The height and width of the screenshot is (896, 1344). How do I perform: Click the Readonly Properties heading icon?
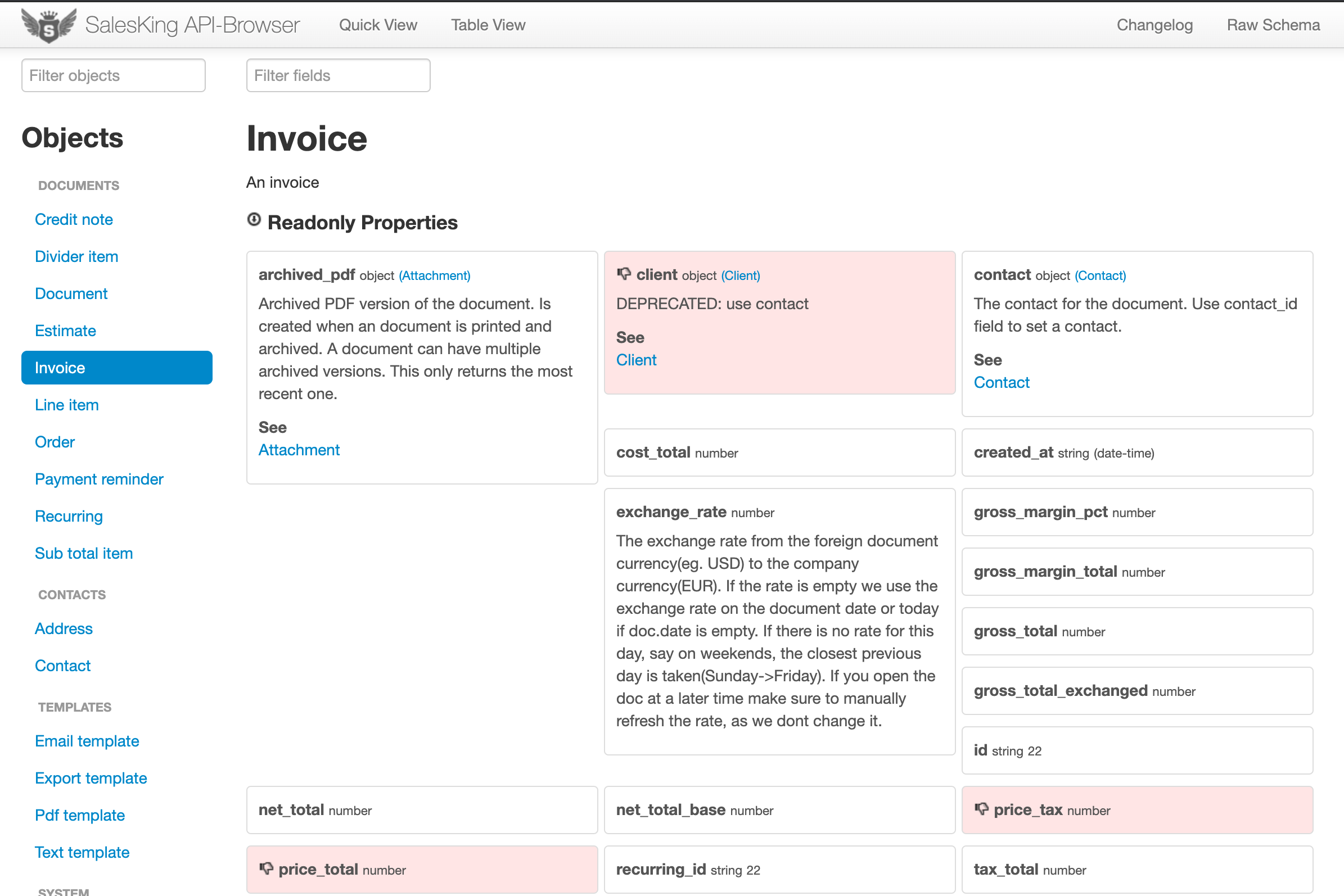pos(254,220)
